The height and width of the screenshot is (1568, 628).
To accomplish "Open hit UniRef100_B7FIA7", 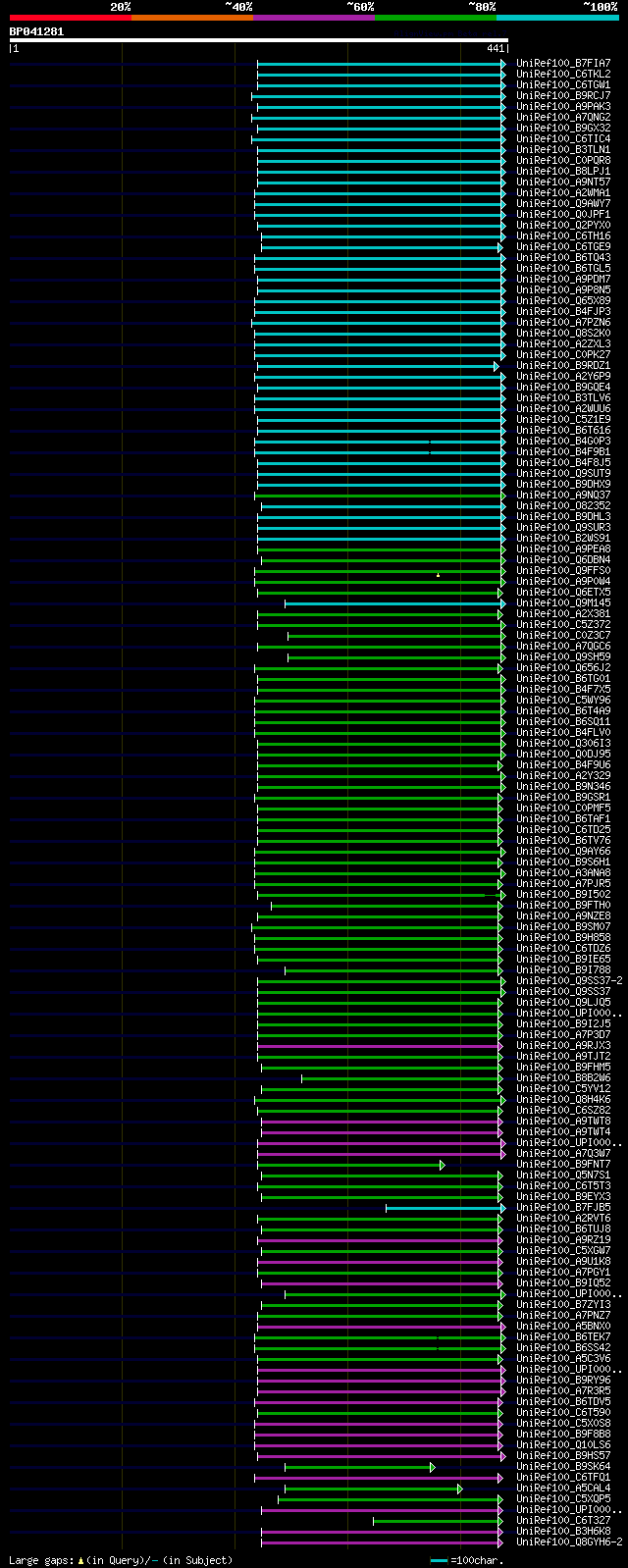I will point(563,63).
